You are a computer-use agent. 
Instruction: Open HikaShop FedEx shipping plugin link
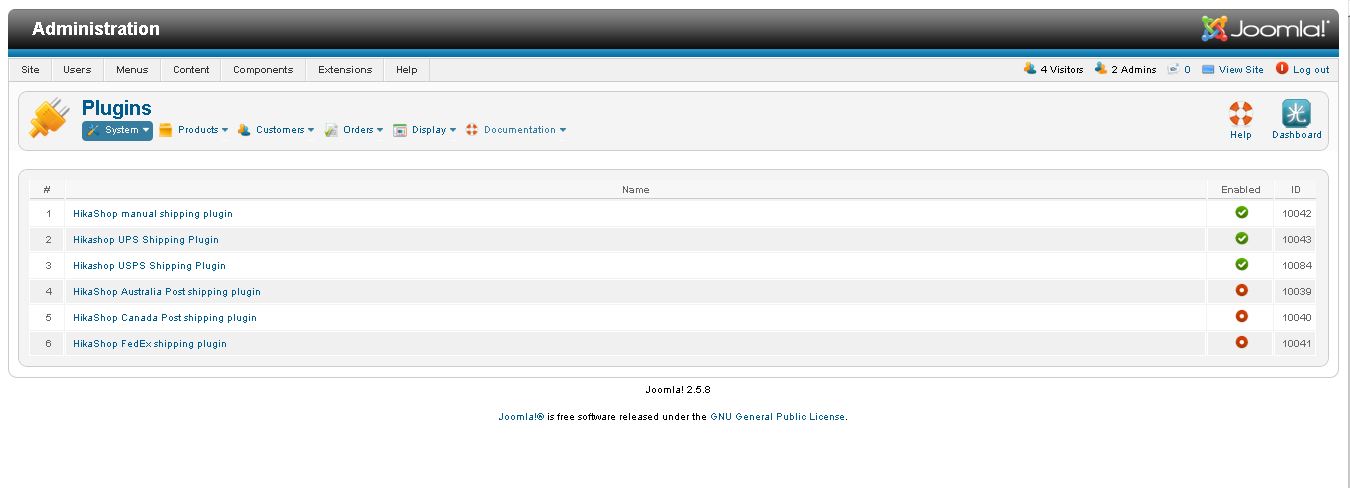[150, 344]
